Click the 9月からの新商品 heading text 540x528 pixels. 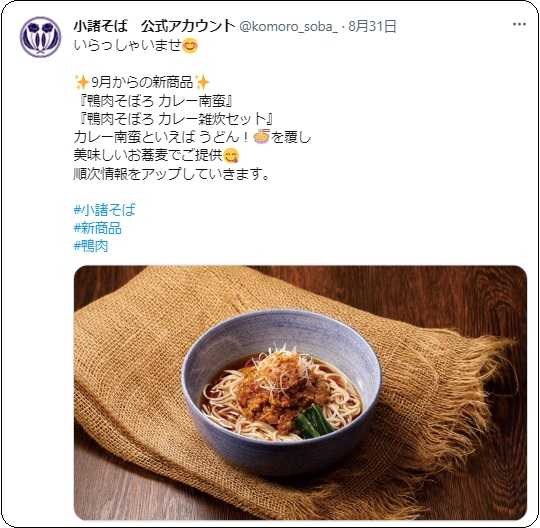[142, 82]
